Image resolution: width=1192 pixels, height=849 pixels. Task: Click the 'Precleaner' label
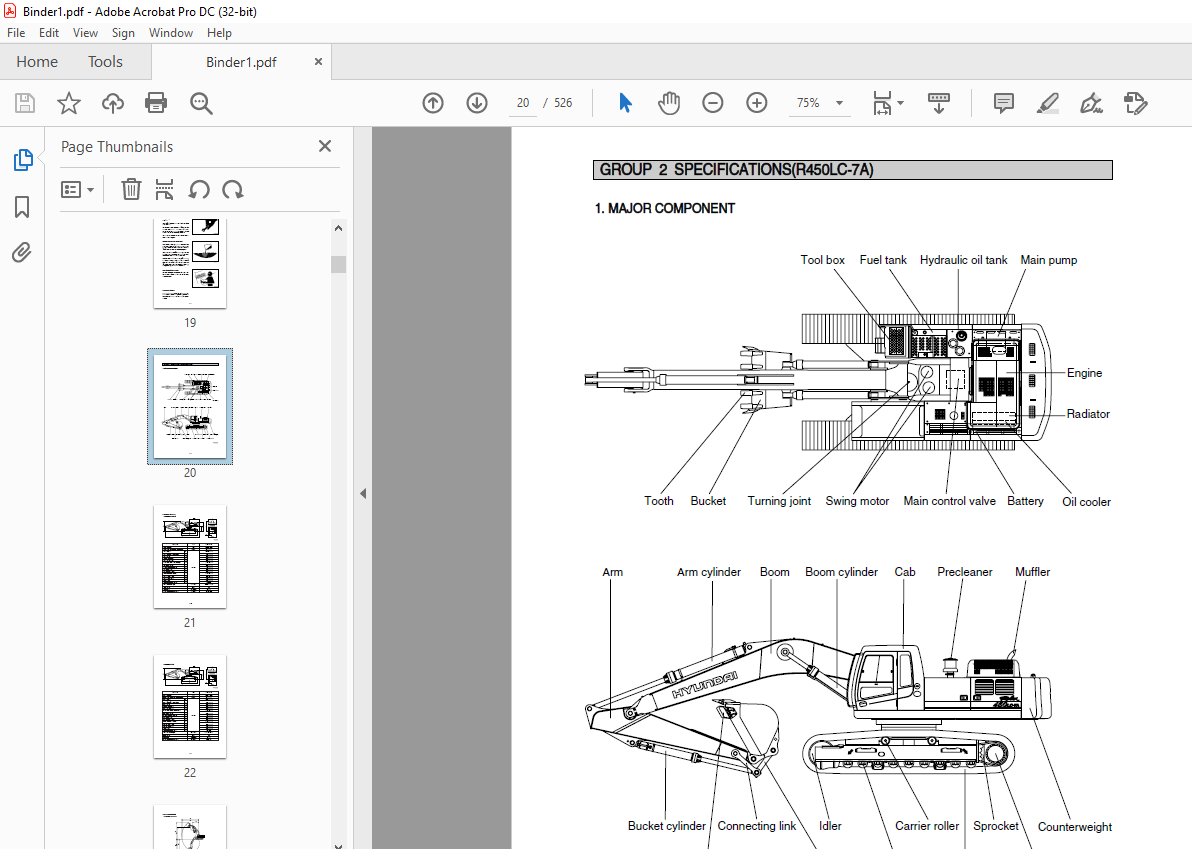click(x=965, y=572)
